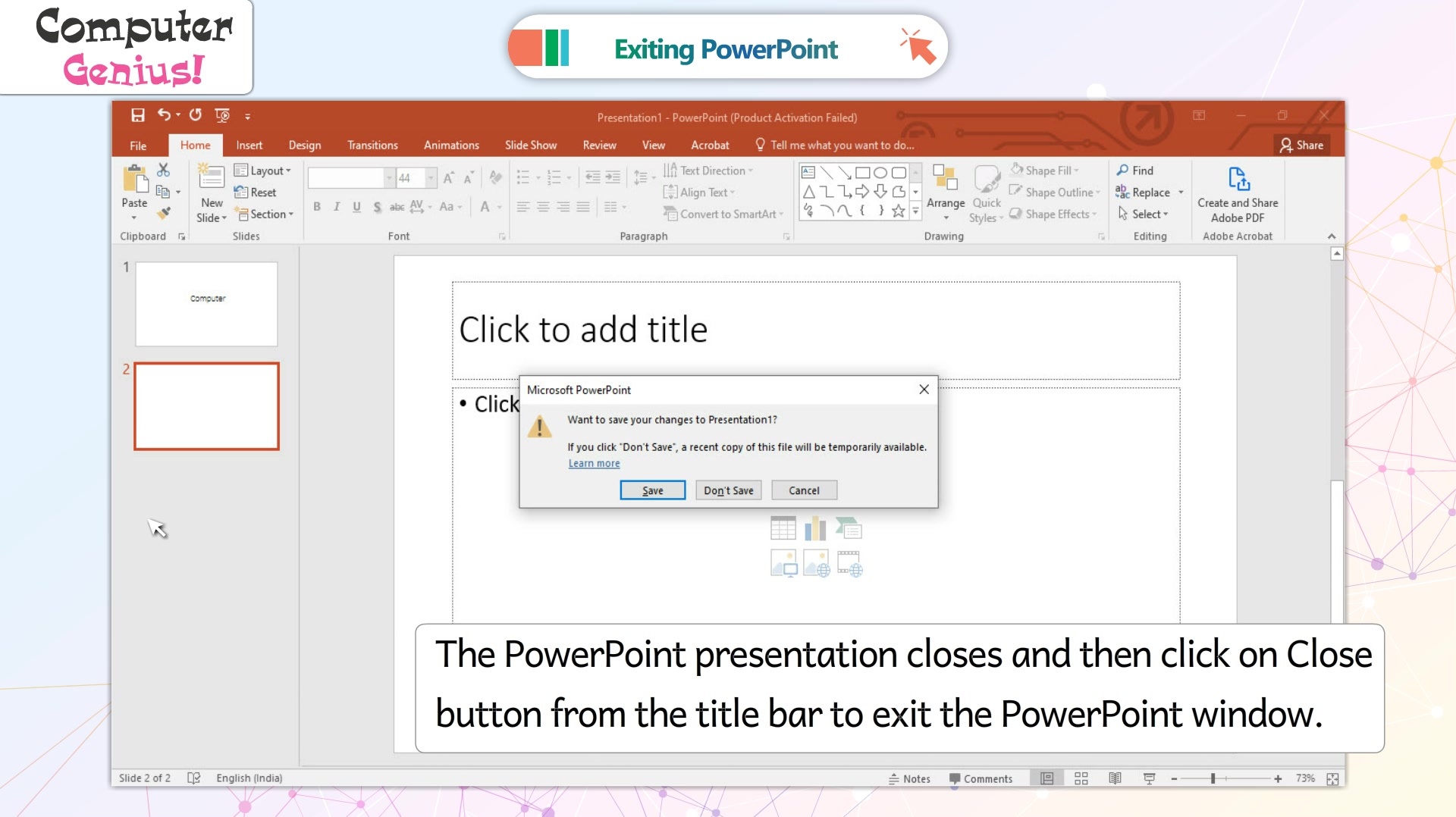Click Clear All Formatting icon

click(x=496, y=178)
